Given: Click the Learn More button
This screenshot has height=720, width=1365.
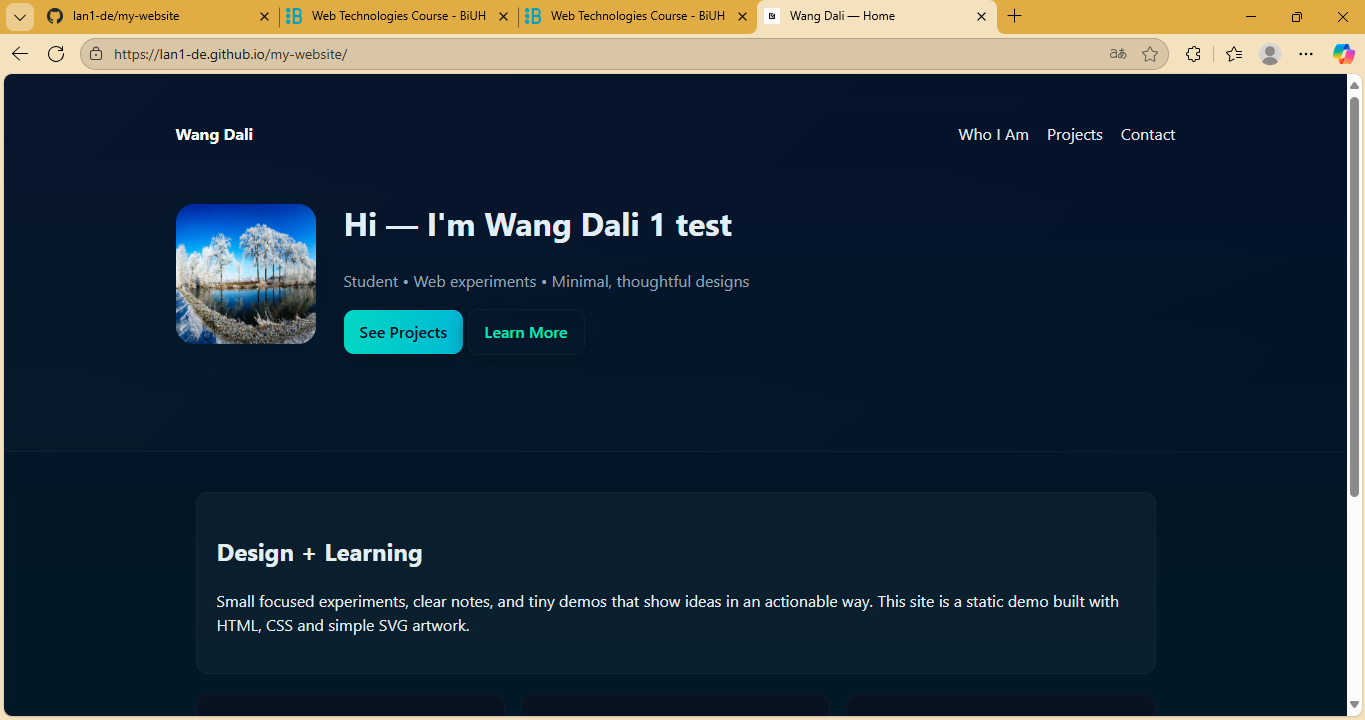Looking at the screenshot, I should click(x=526, y=332).
